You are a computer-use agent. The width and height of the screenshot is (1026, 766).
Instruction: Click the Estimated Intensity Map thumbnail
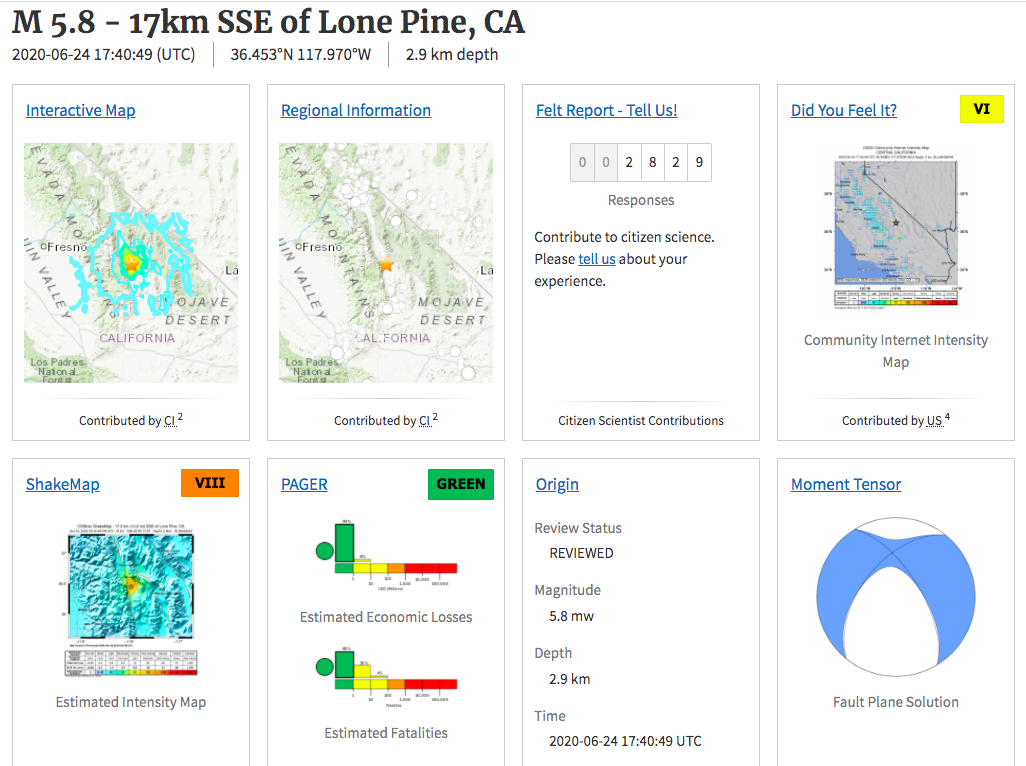point(131,600)
